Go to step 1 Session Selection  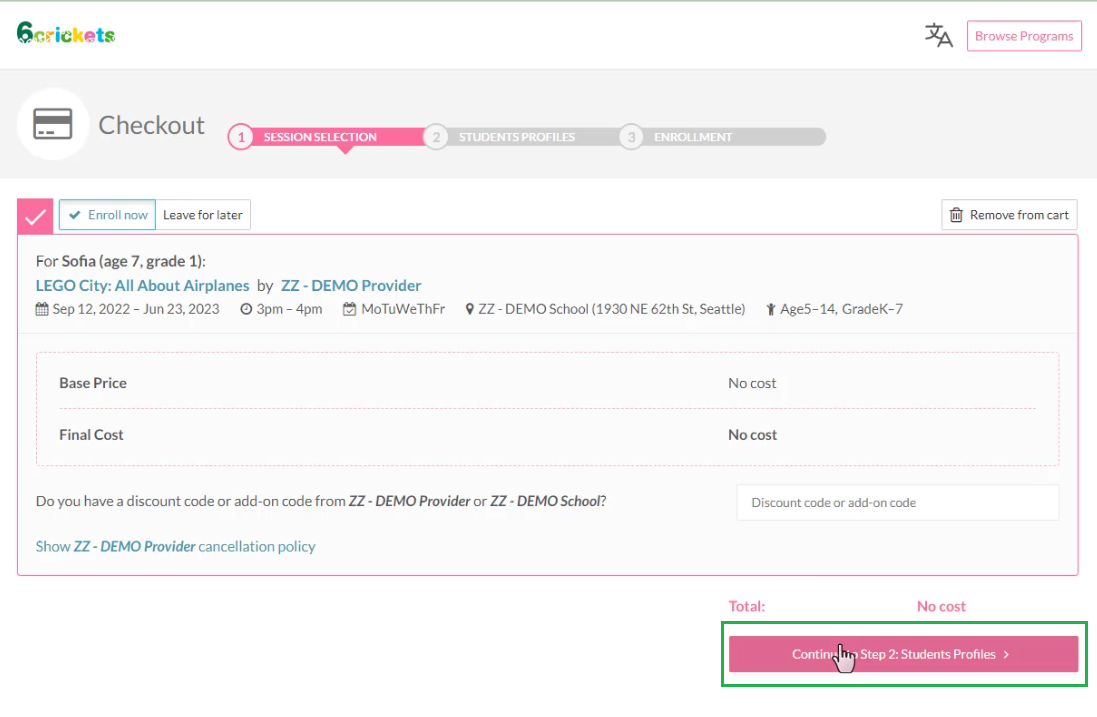pos(319,137)
